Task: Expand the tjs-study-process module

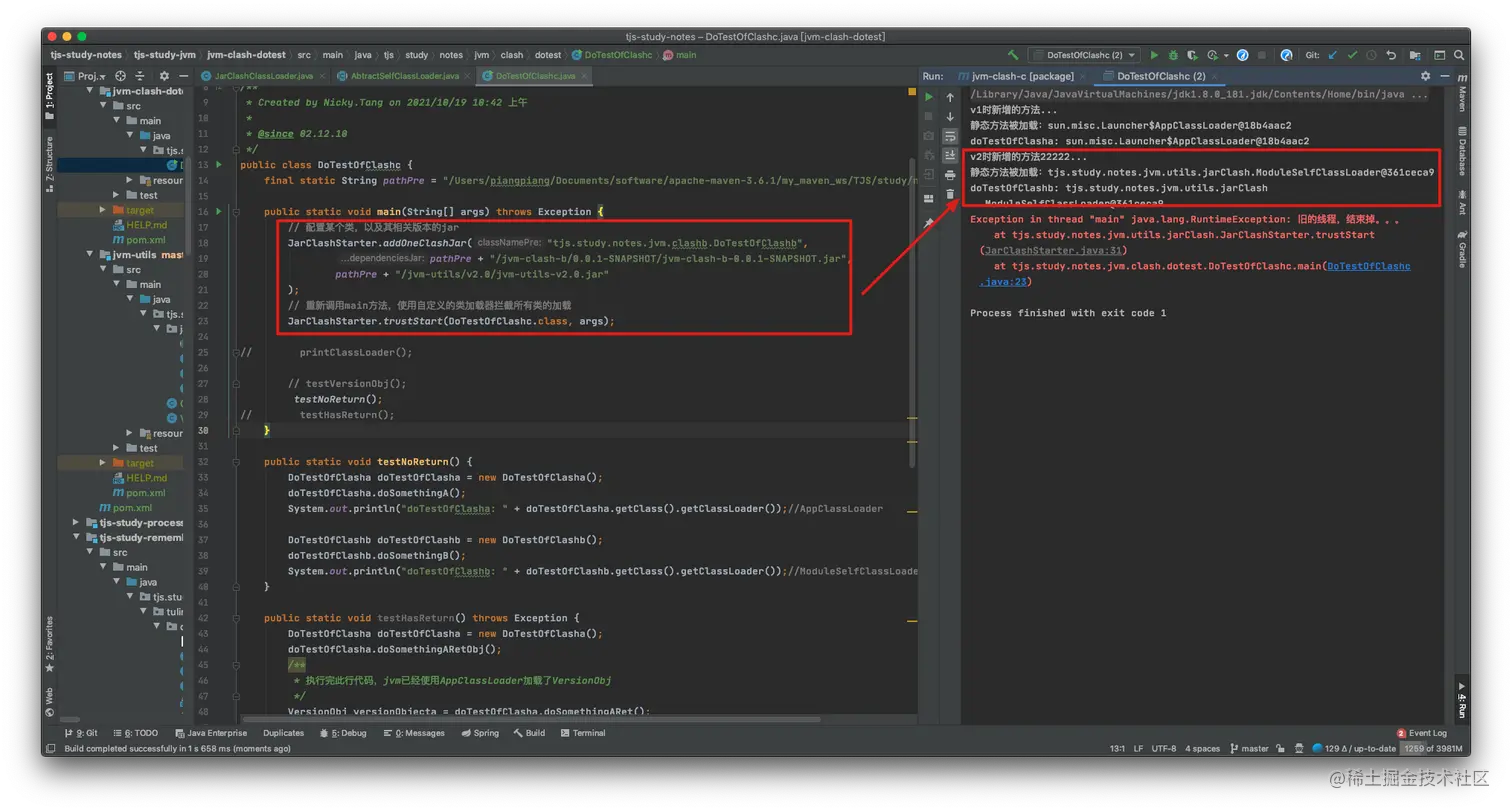Action: click(76, 522)
